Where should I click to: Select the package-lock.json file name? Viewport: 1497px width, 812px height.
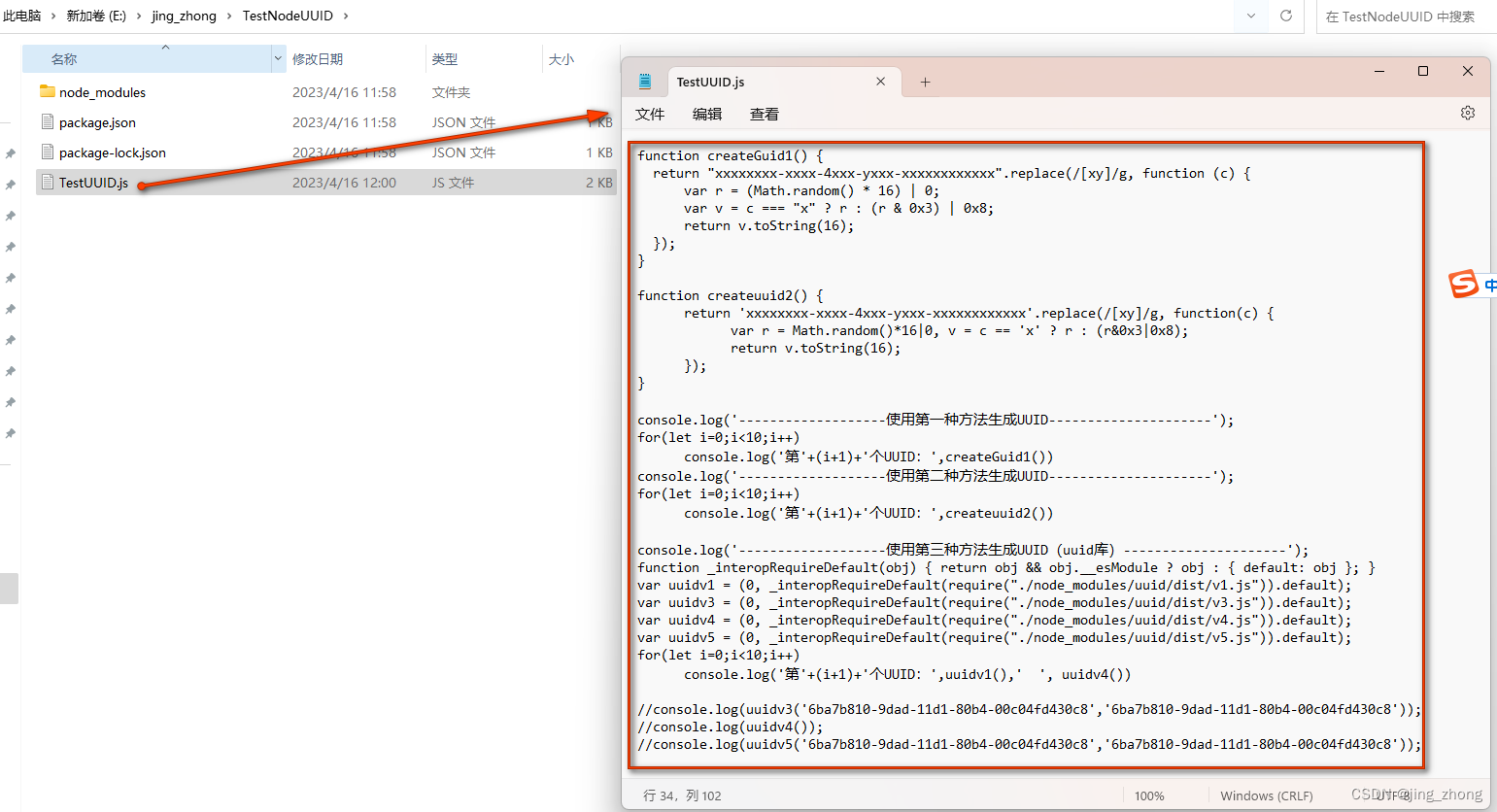[x=113, y=152]
